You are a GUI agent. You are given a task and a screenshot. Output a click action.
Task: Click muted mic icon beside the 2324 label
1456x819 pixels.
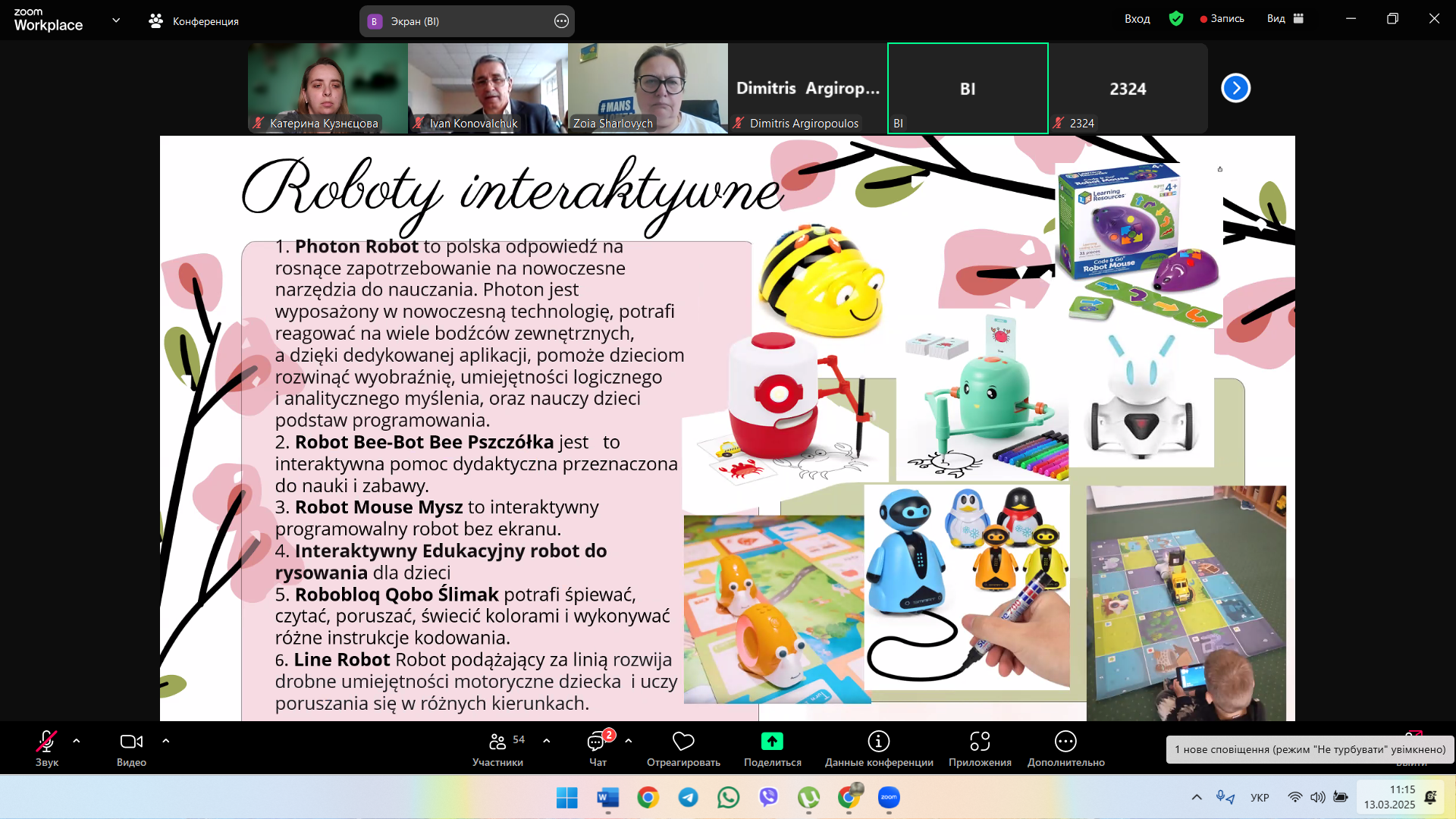pyautogui.click(x=1059, y=123)
